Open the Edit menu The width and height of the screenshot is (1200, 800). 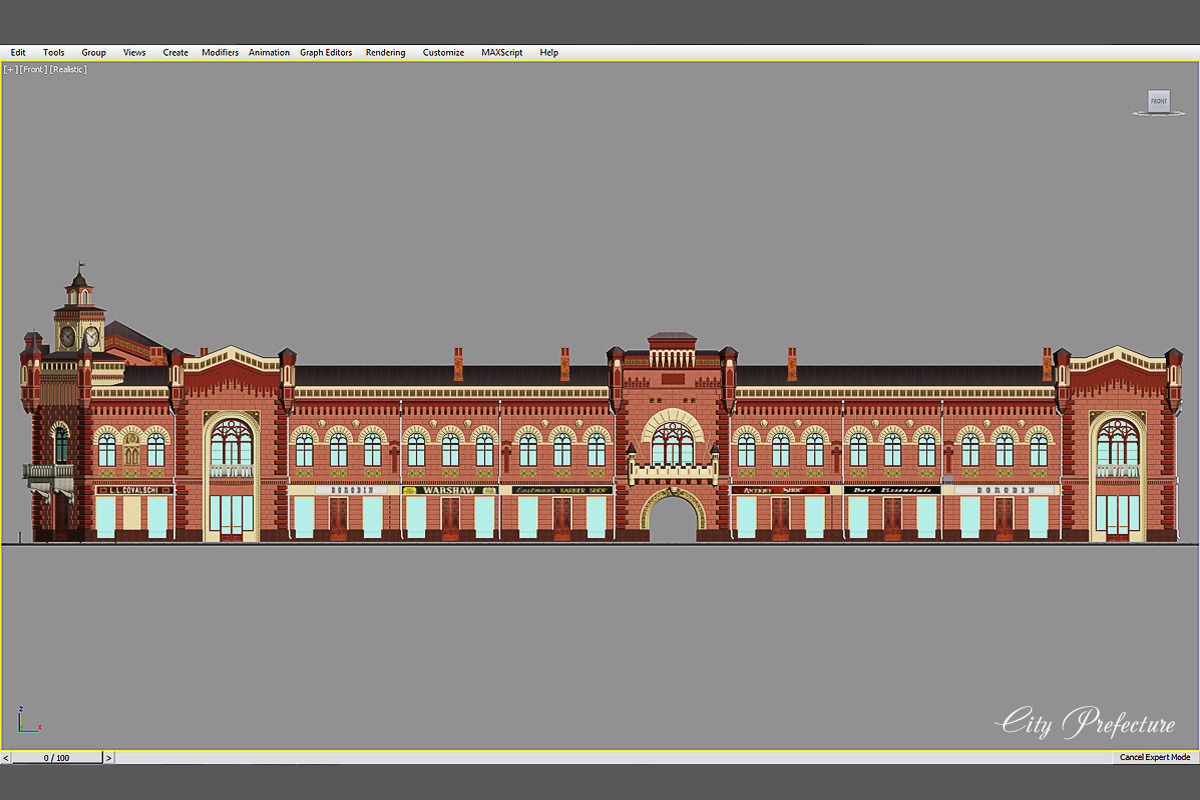[x=18, y=52]
